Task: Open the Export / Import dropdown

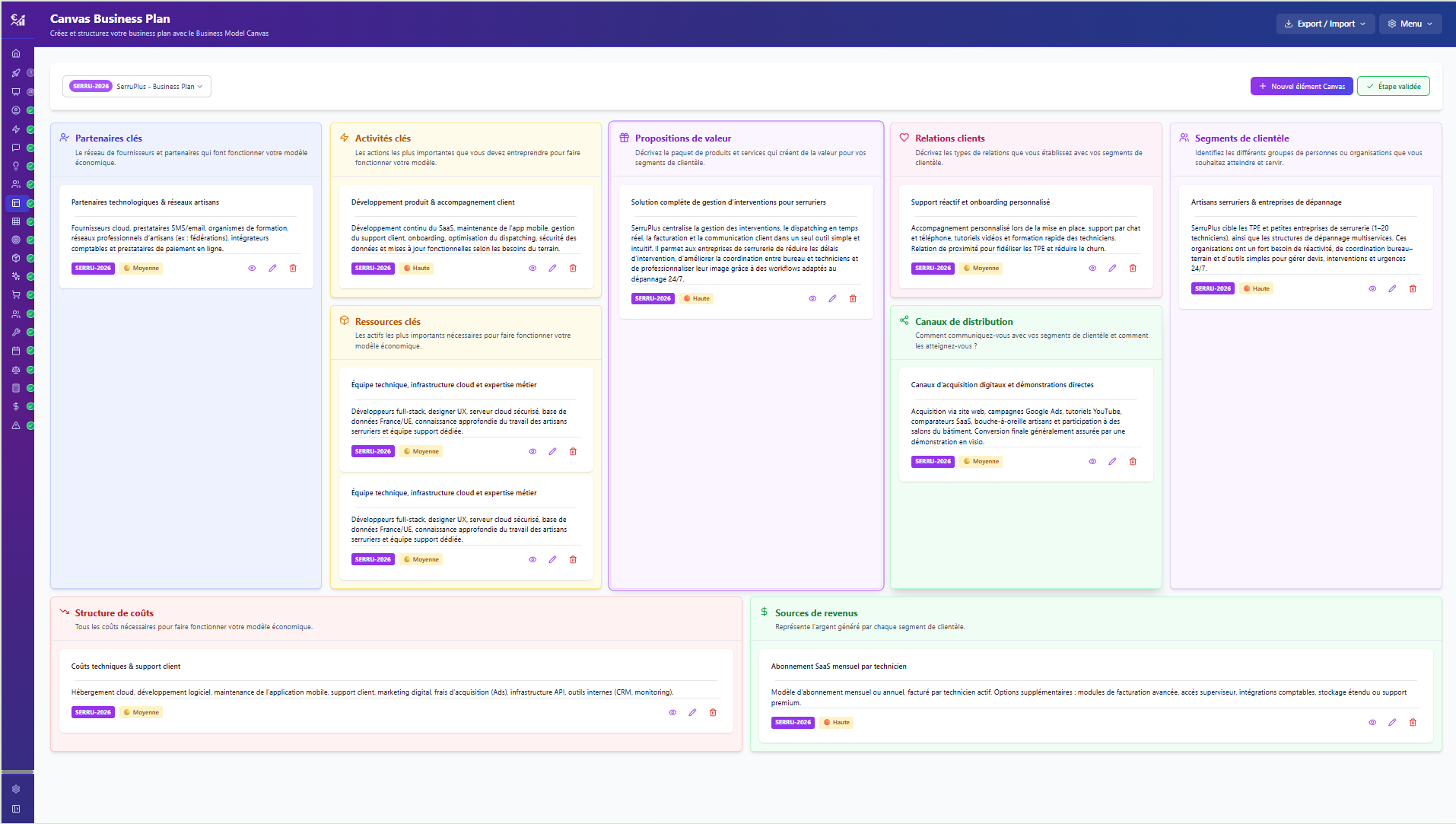Action: coord(1325,24)
